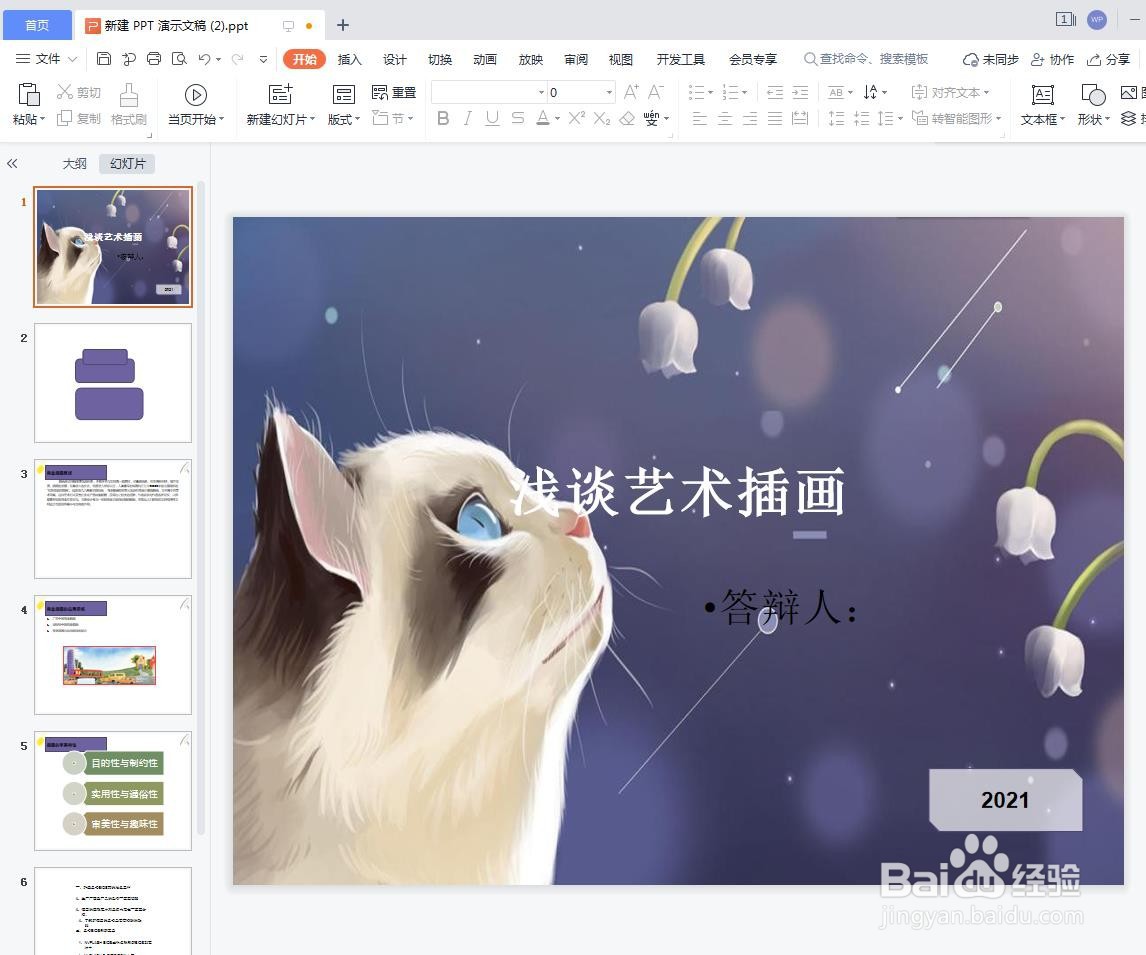Viewport: 1146px width, 955px height.
Task: Toggle Bold formatting
Action: (x=443, y=118)
